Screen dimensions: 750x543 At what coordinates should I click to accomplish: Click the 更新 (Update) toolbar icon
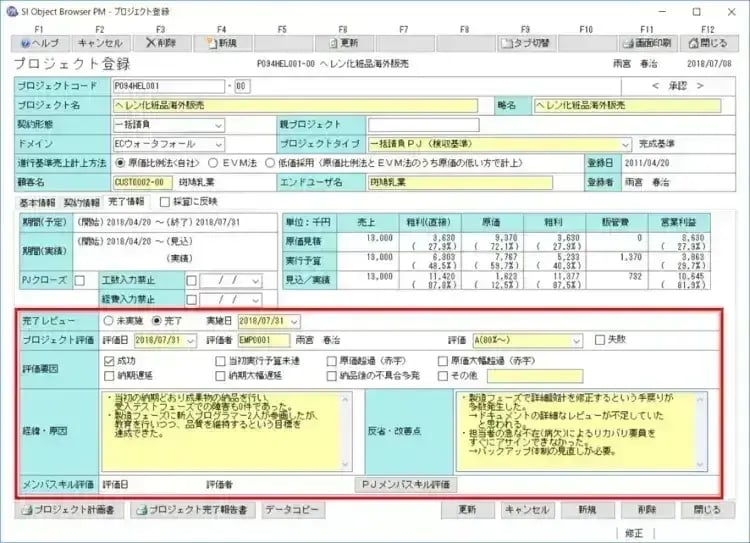coord(343,43)
